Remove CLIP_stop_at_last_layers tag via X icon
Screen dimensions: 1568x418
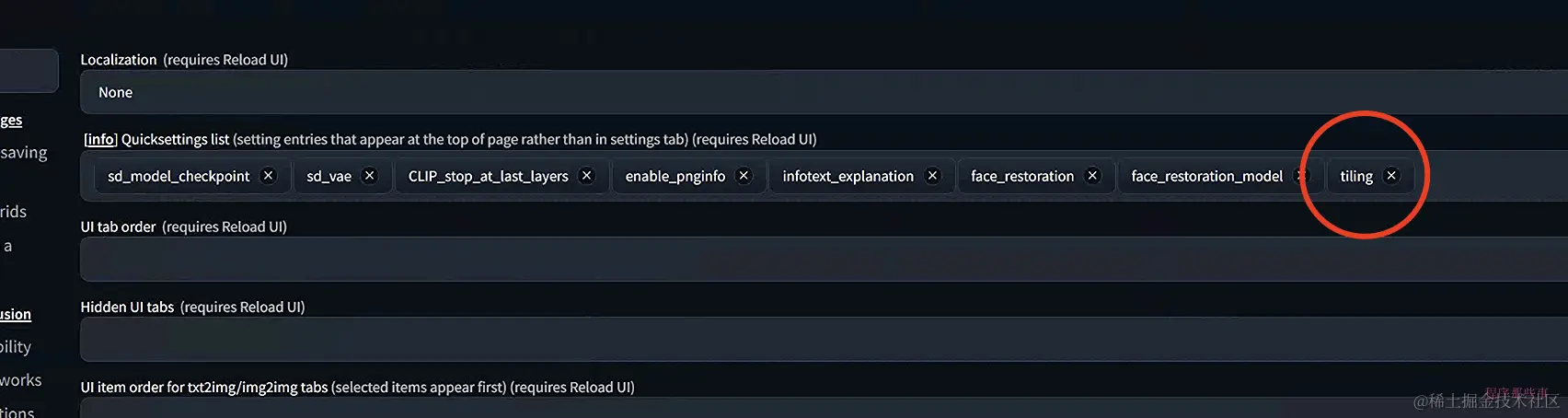(x=586, y=176)
